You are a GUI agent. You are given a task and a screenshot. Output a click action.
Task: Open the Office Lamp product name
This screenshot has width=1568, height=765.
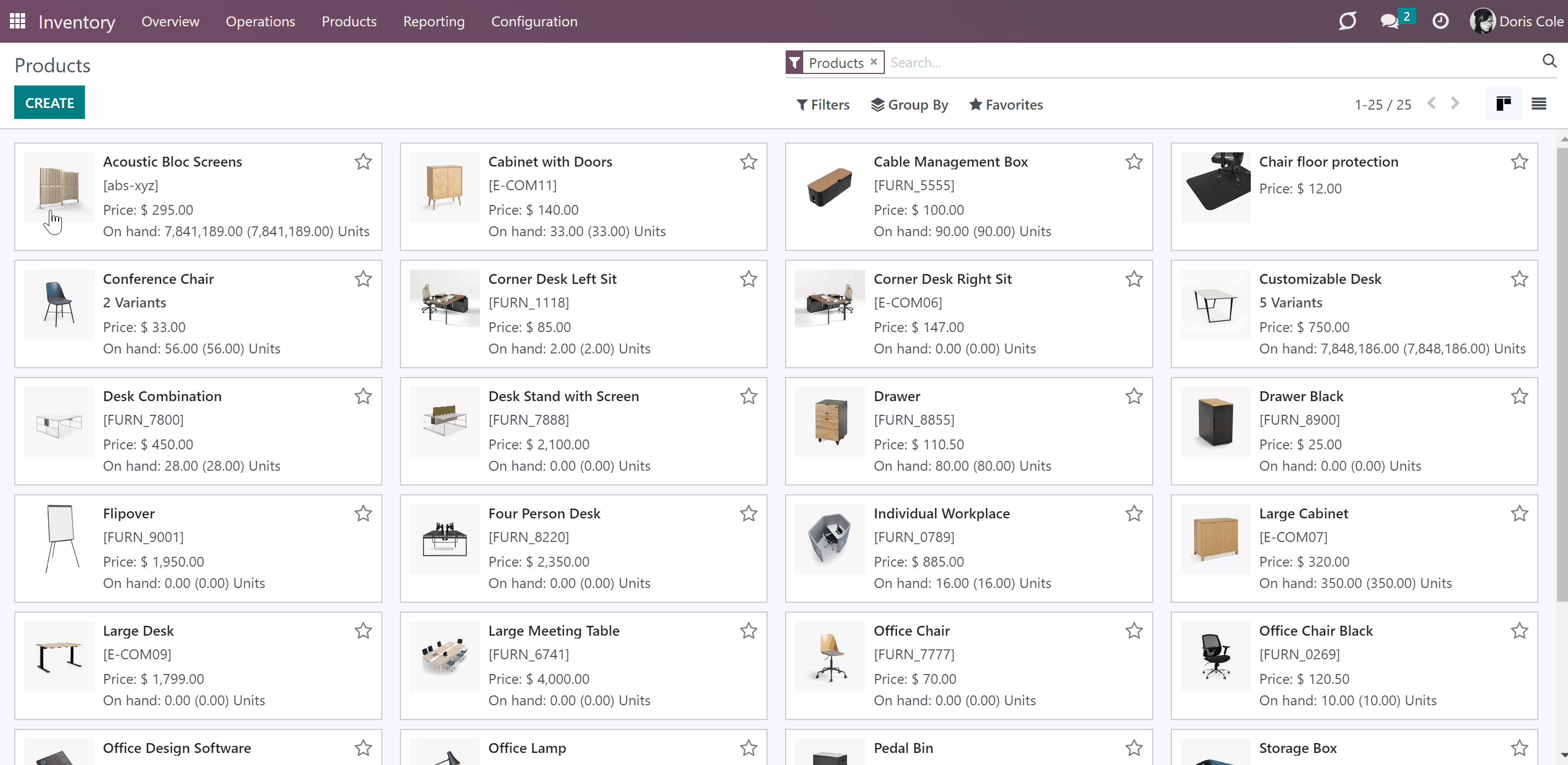tap(527, 748)
